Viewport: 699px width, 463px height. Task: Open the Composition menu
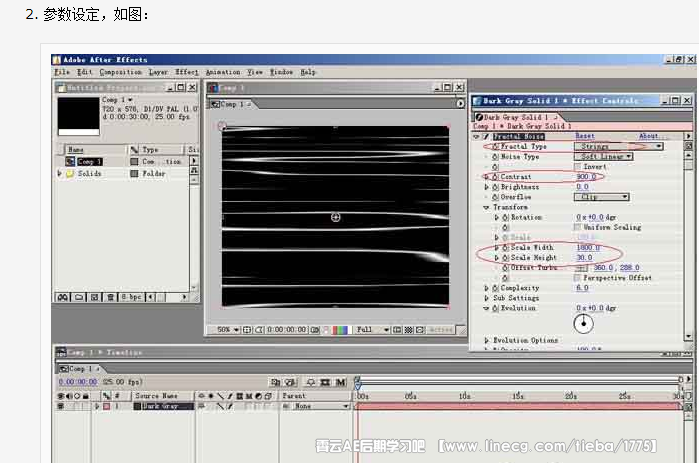coord(121,72)
